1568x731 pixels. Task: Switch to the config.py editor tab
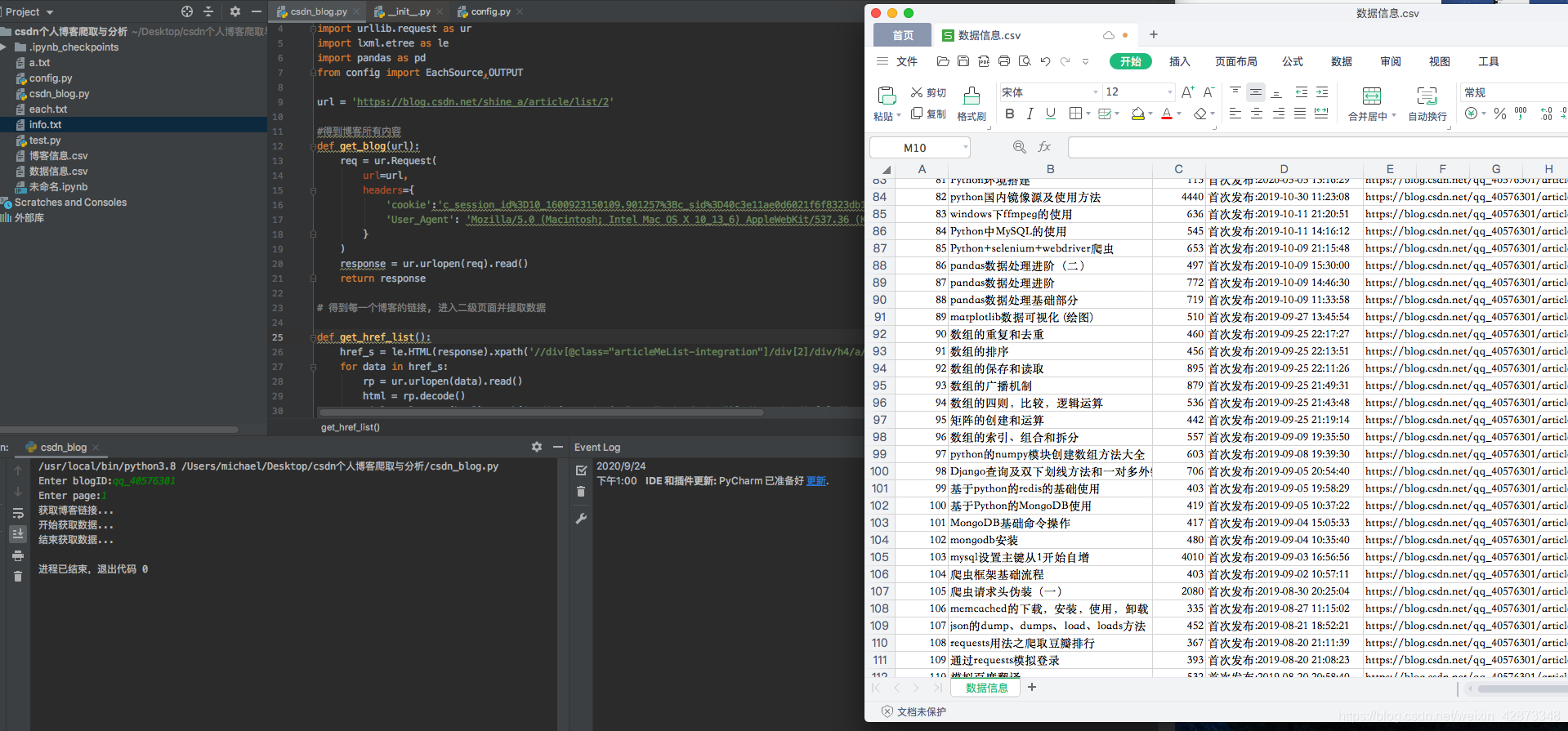pyautogui.click(x=490, y=11)
